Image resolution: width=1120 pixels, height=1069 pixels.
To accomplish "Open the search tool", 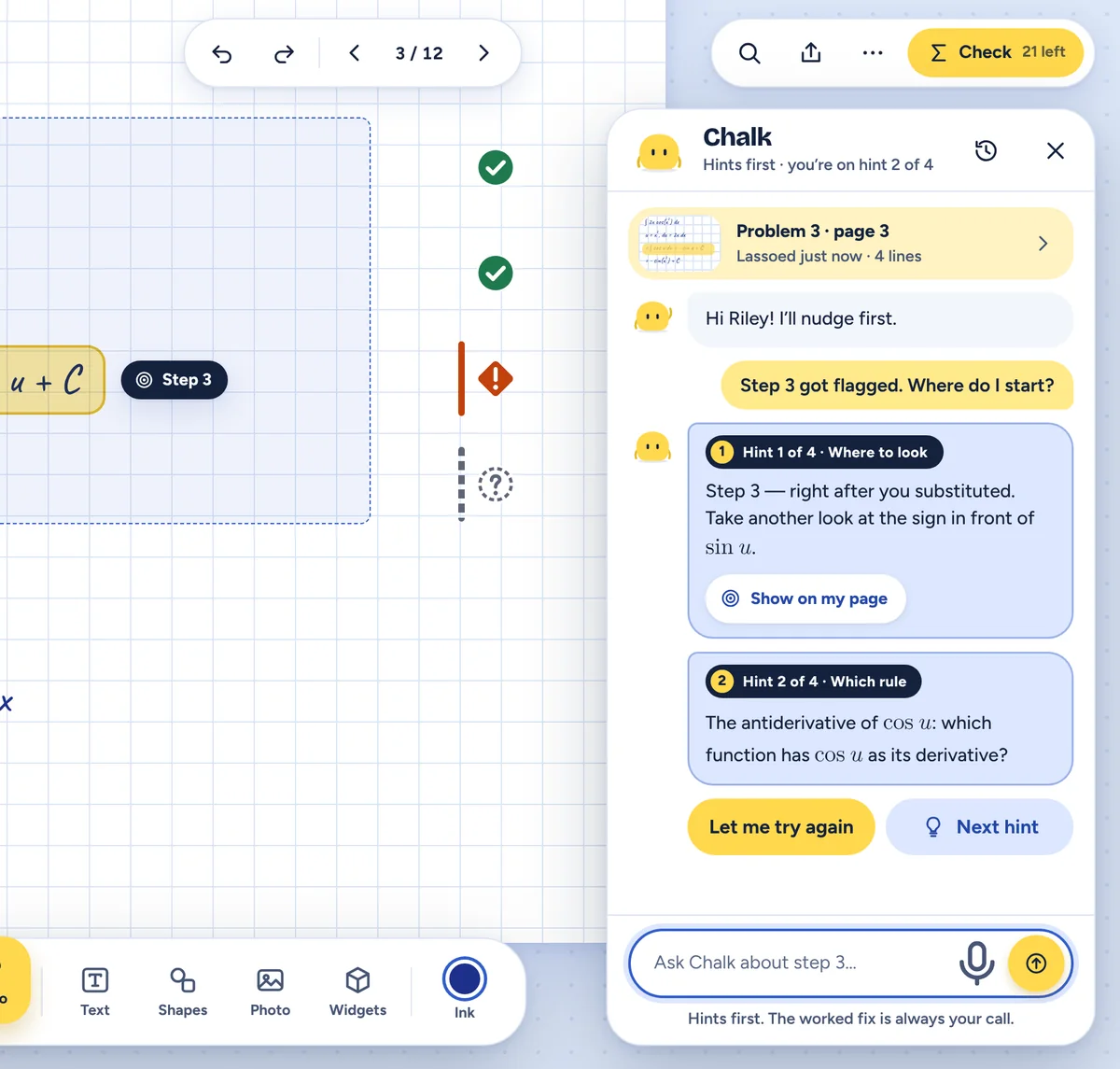I will click(749, 53).
